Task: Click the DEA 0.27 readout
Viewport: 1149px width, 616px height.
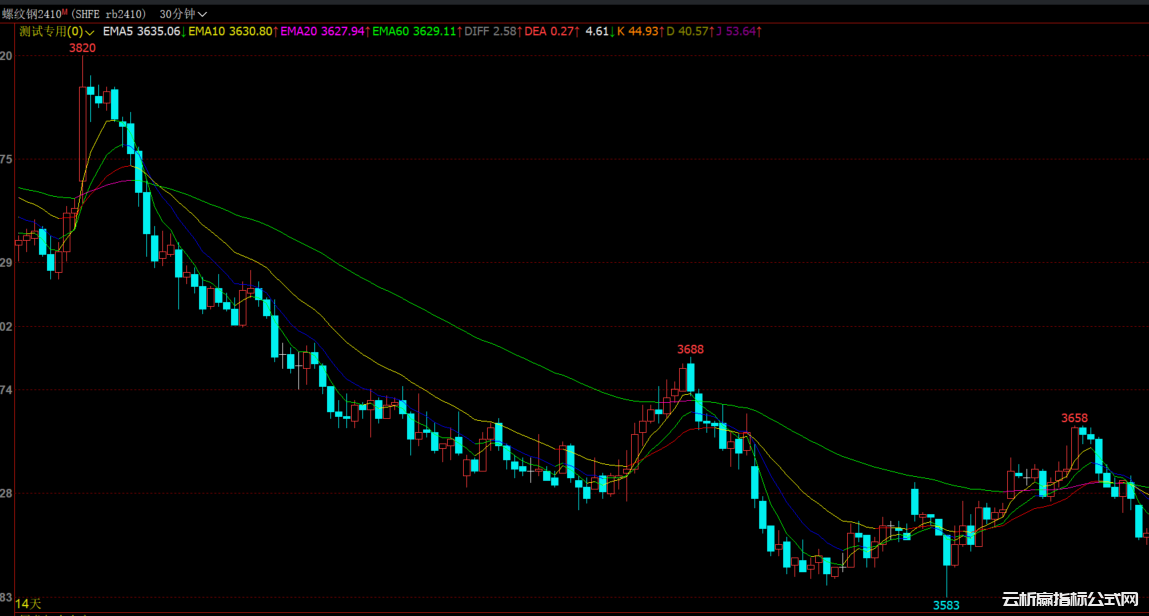Action: [552, 31]
